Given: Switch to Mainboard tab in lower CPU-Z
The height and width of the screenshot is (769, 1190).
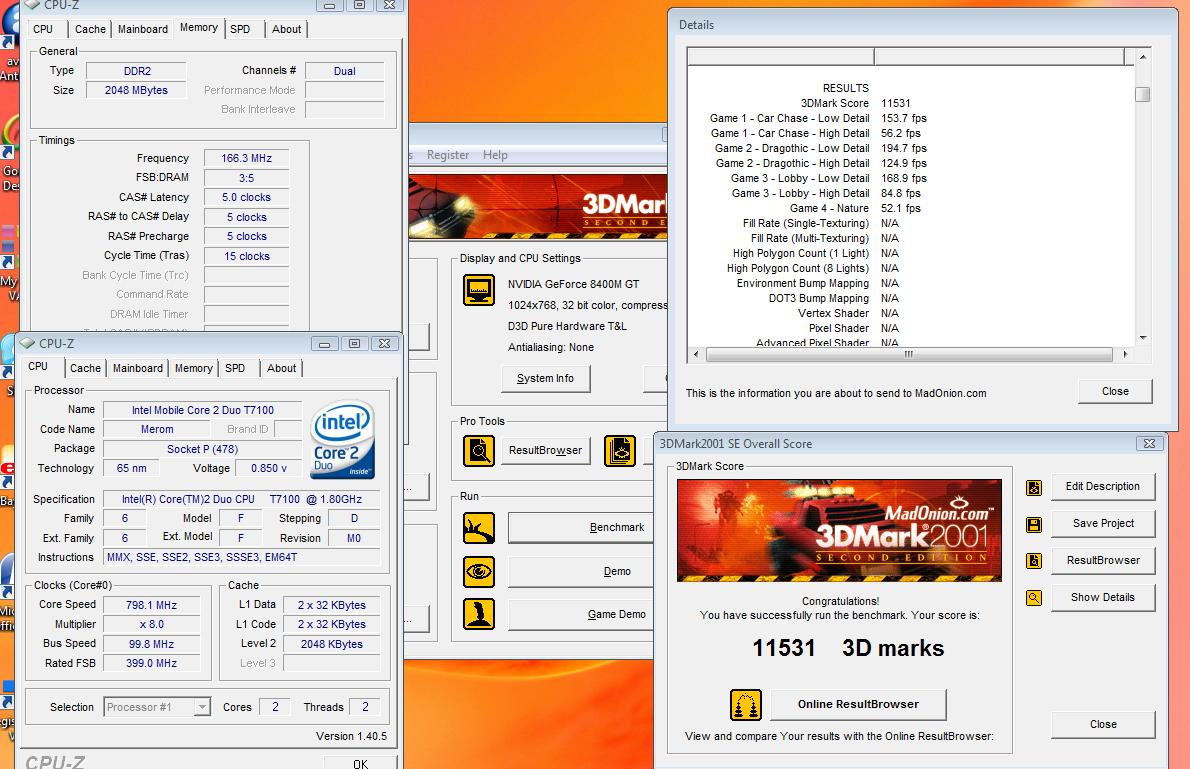Looking at the screenshot, I should [137, 368].
